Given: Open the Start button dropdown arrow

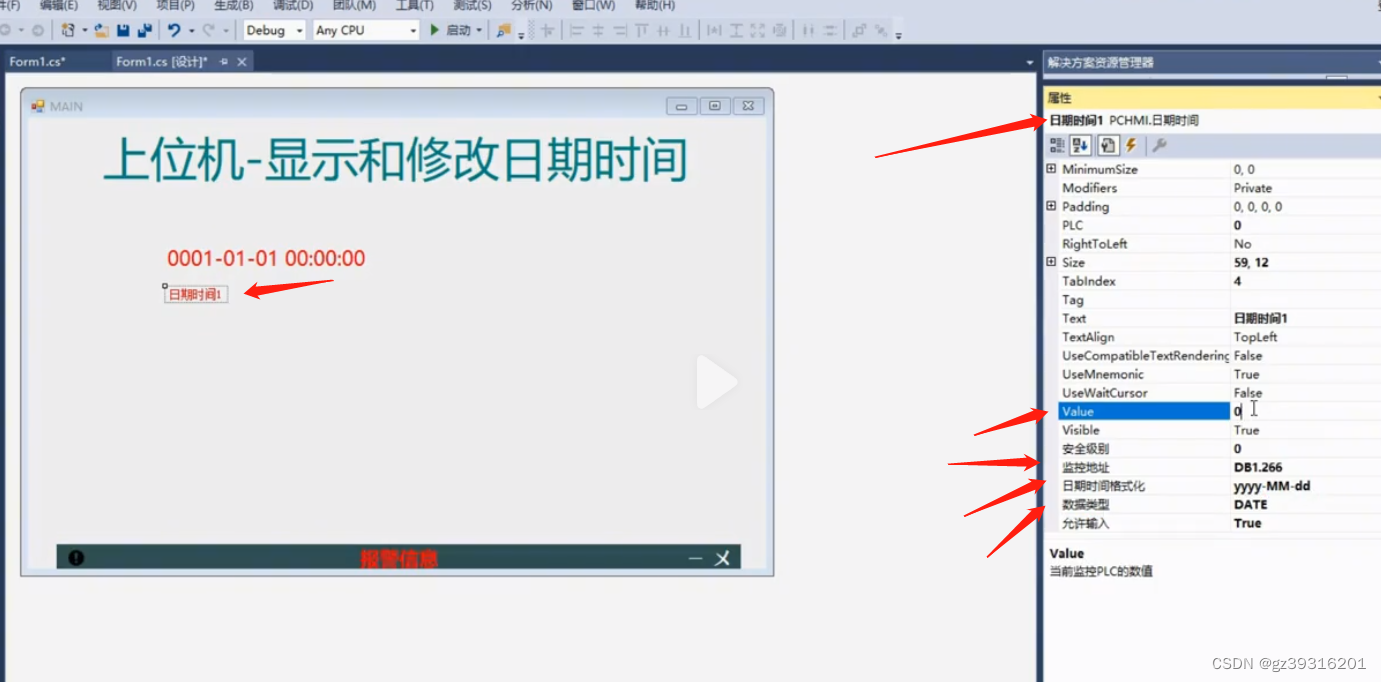Looking at the screenshot, I should 479,30.
